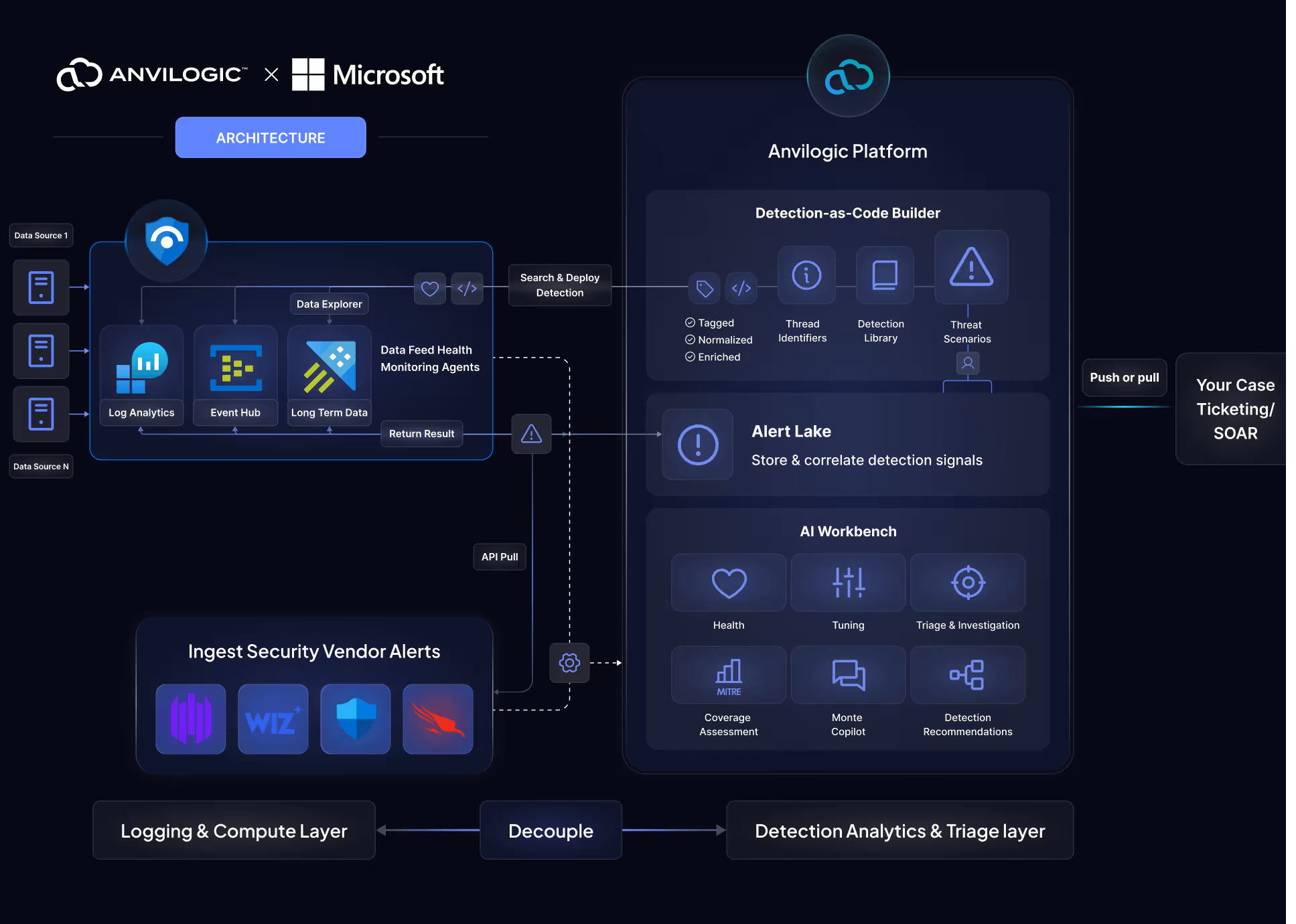The image size is (1296, 924).
Task: Select the Search & Deploy Detection label
Action: [x=560, y=285]
